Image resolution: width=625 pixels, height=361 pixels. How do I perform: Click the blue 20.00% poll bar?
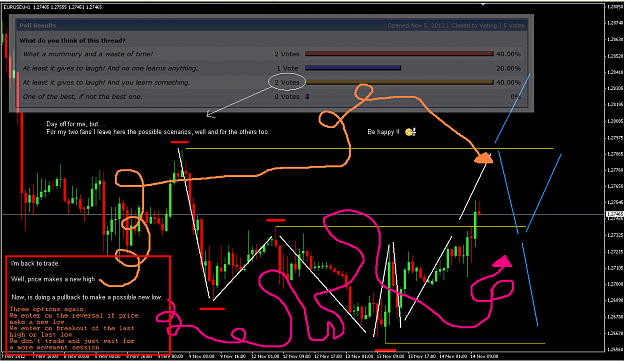[353, 68]
